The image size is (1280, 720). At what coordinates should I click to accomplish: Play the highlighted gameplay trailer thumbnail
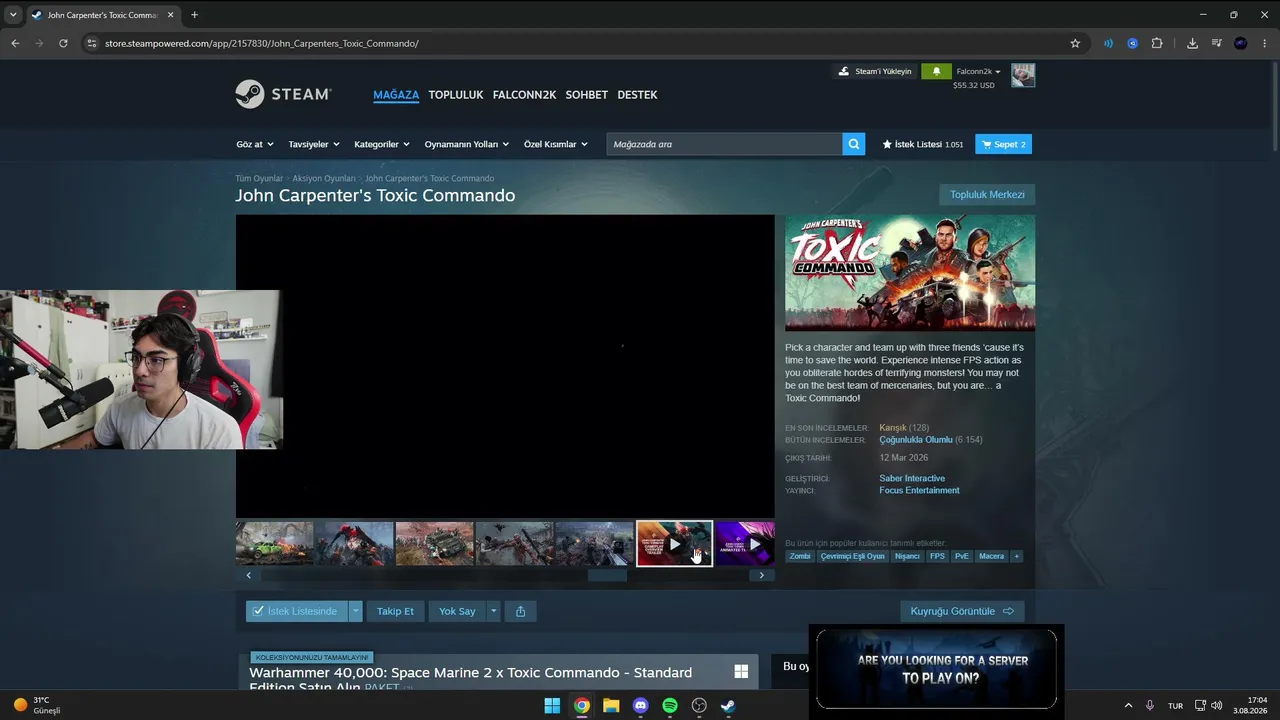[674, 543]
